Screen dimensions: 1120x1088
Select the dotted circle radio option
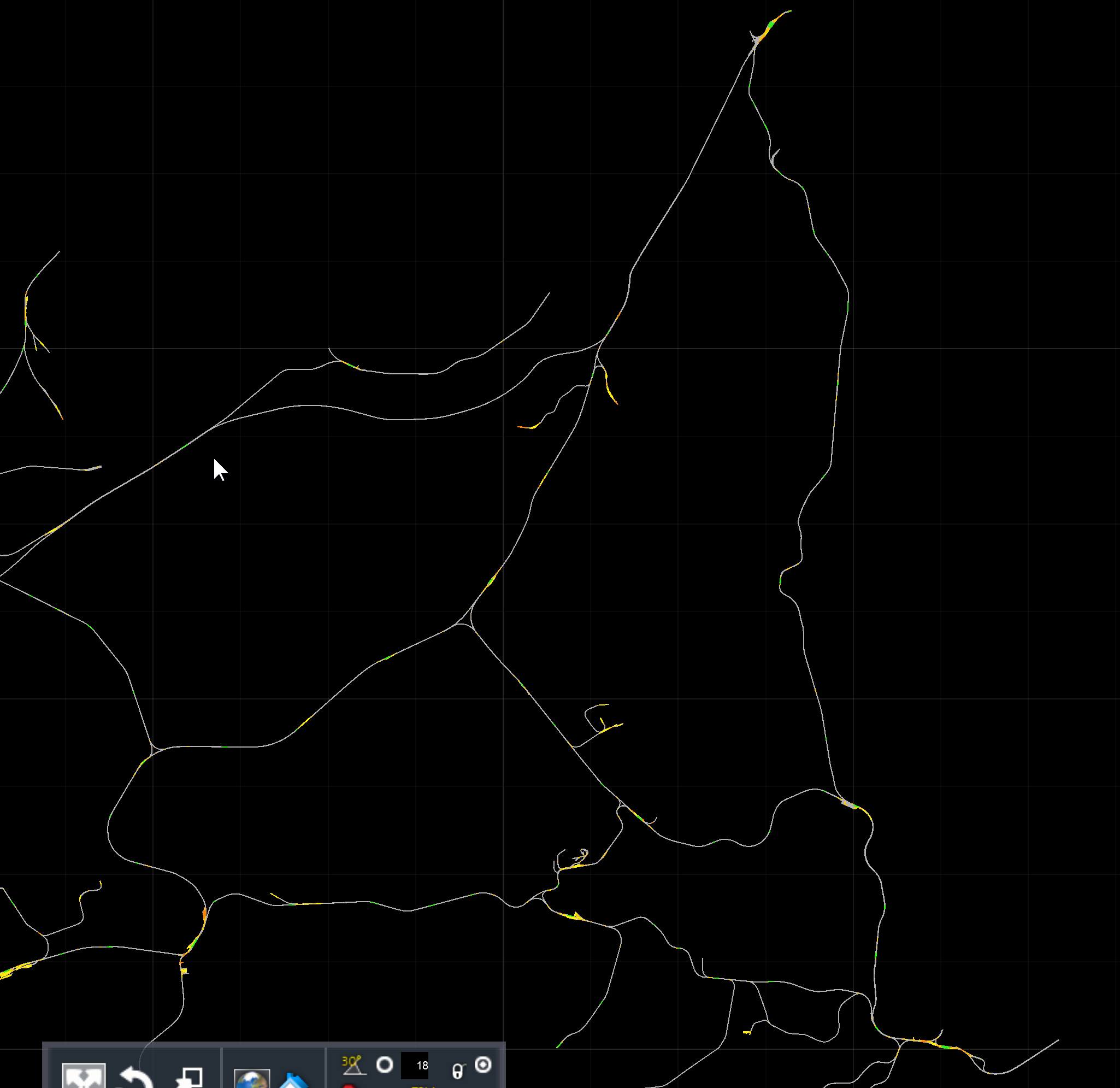coord(483,1065)
